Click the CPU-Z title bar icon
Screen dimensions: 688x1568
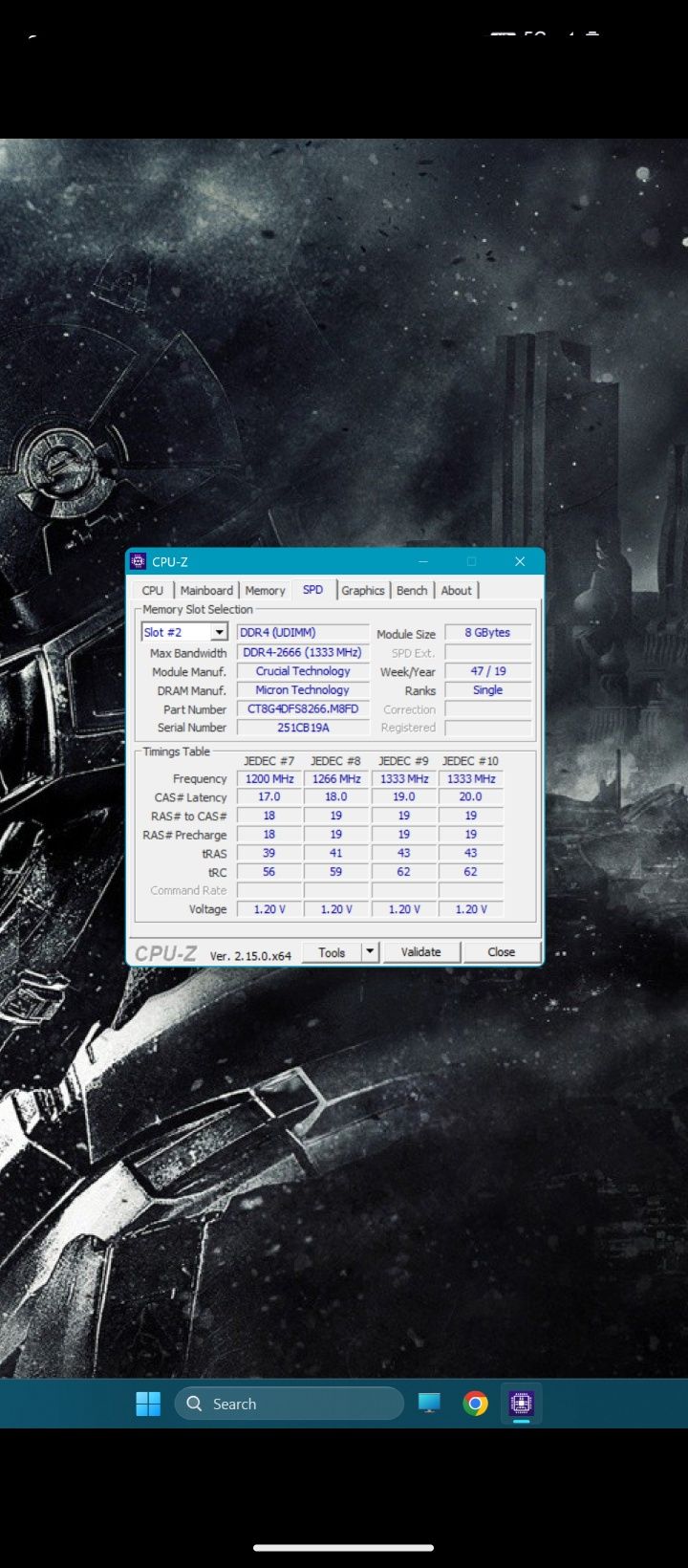pos(139,561)
